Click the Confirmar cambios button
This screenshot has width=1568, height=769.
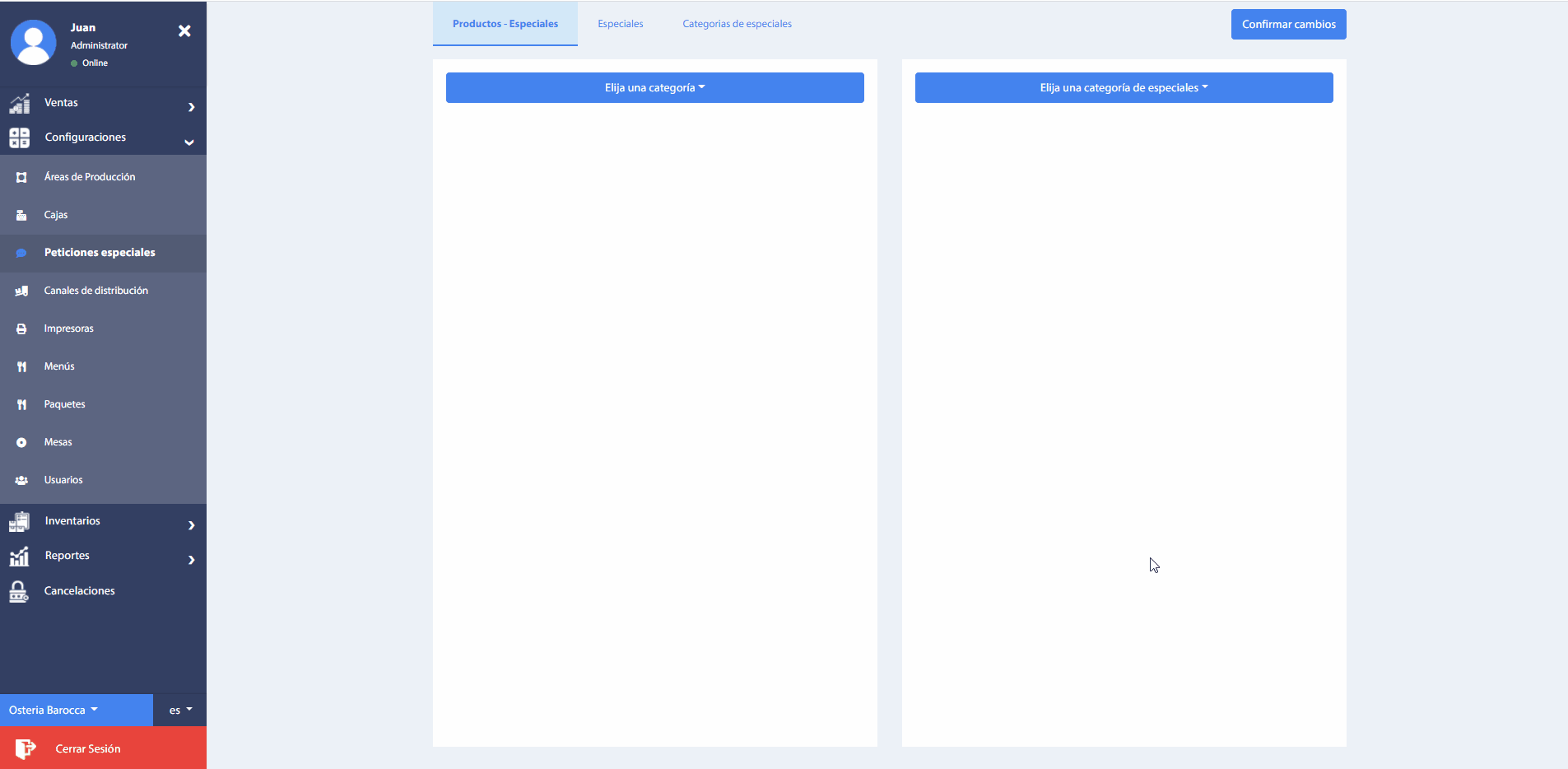[x=1288, y=25]
